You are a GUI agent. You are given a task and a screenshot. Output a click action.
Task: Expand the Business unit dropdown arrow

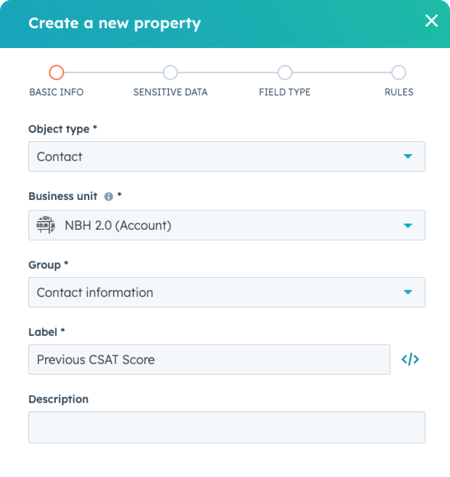(x=408, y=226)
